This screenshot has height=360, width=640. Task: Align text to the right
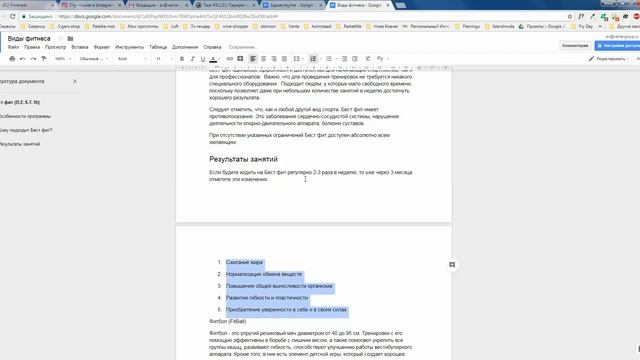(x=274, y=59)
